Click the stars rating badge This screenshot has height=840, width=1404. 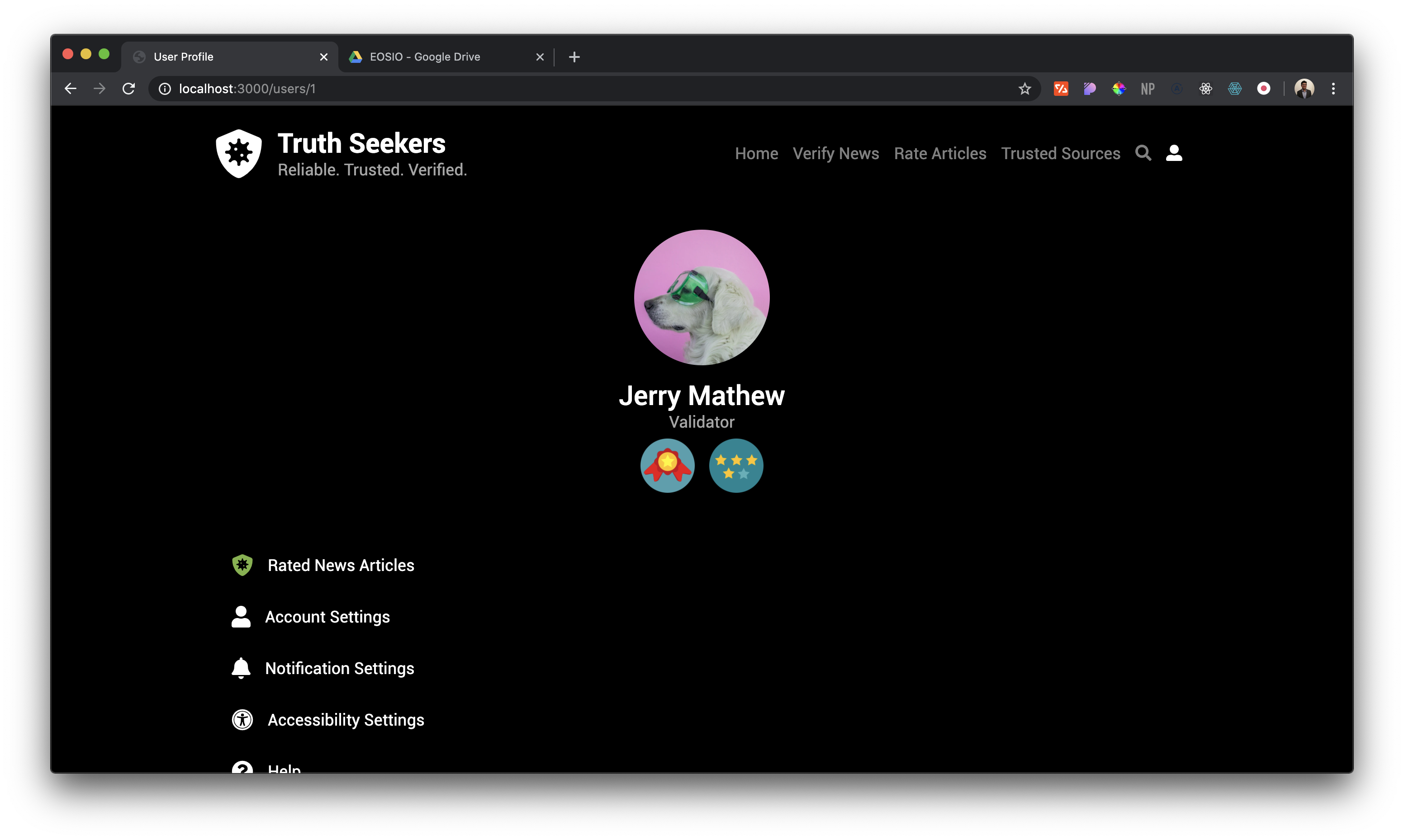(735, 465)
